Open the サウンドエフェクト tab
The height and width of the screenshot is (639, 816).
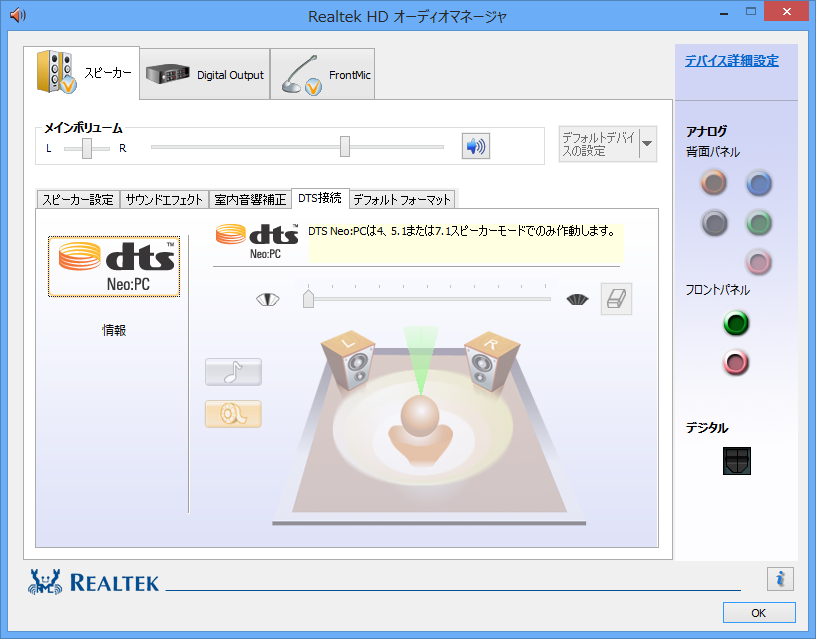(164, 200)
